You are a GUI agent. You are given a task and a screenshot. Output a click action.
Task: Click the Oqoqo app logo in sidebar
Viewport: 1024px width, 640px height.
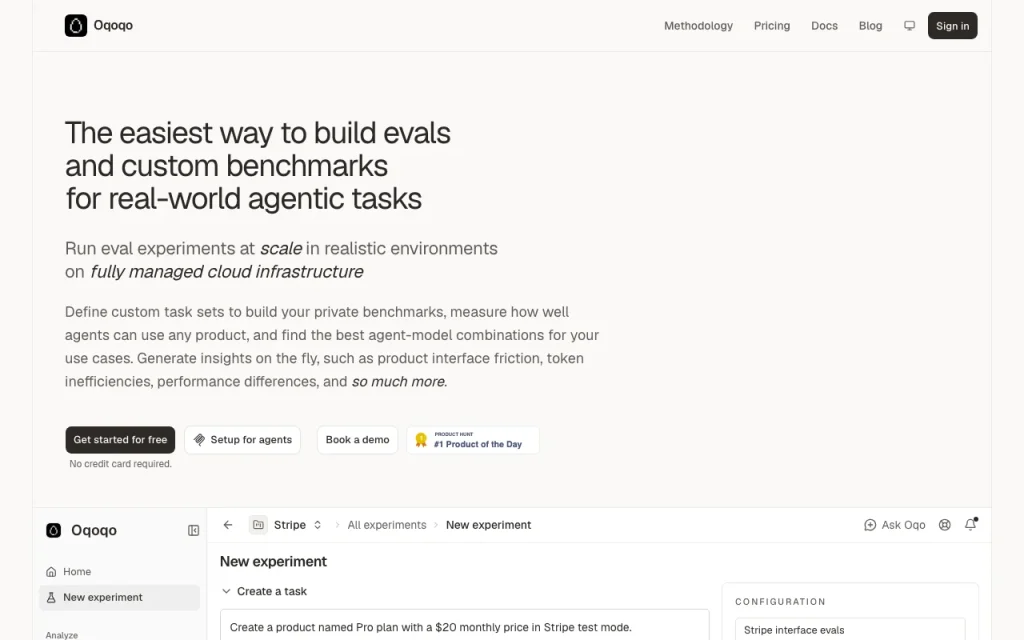(54, 530)
